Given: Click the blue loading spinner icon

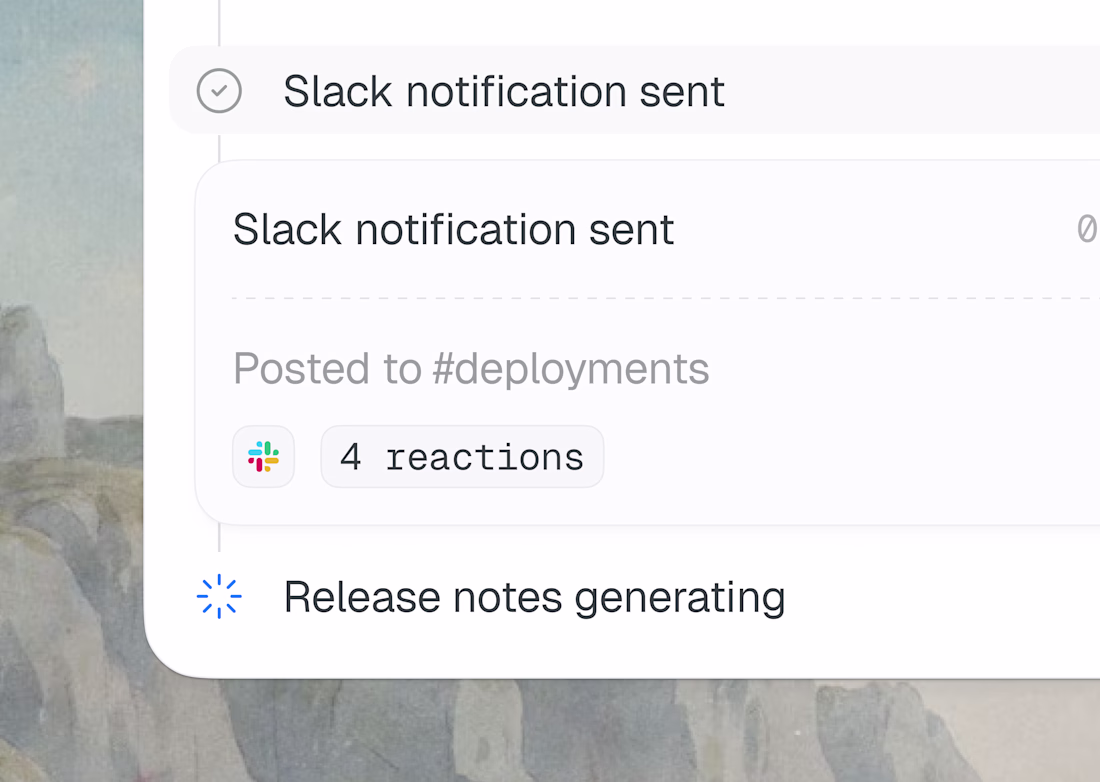Looking at the screenshot, I should [x=219, y=596].
